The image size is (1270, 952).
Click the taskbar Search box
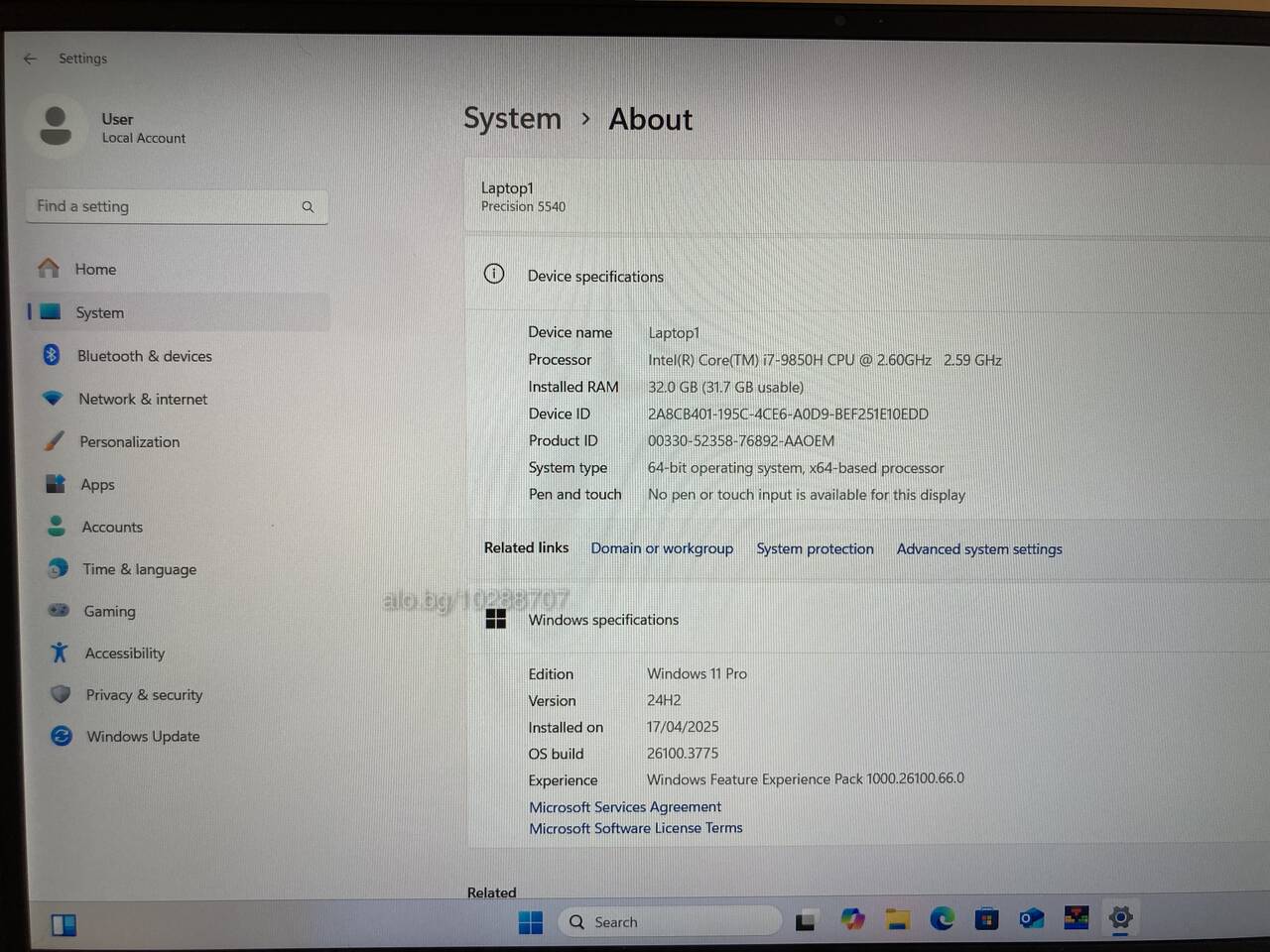pos(671,922)
